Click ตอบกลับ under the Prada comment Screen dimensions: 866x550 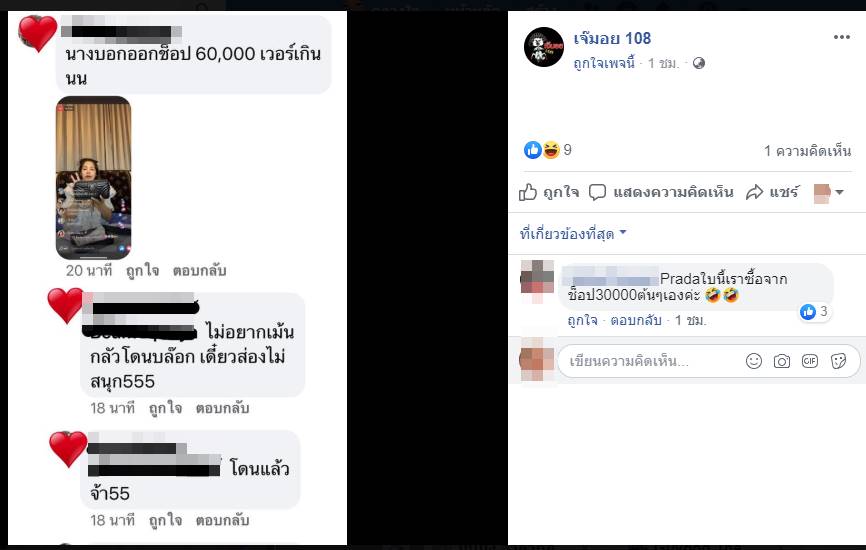636,320
